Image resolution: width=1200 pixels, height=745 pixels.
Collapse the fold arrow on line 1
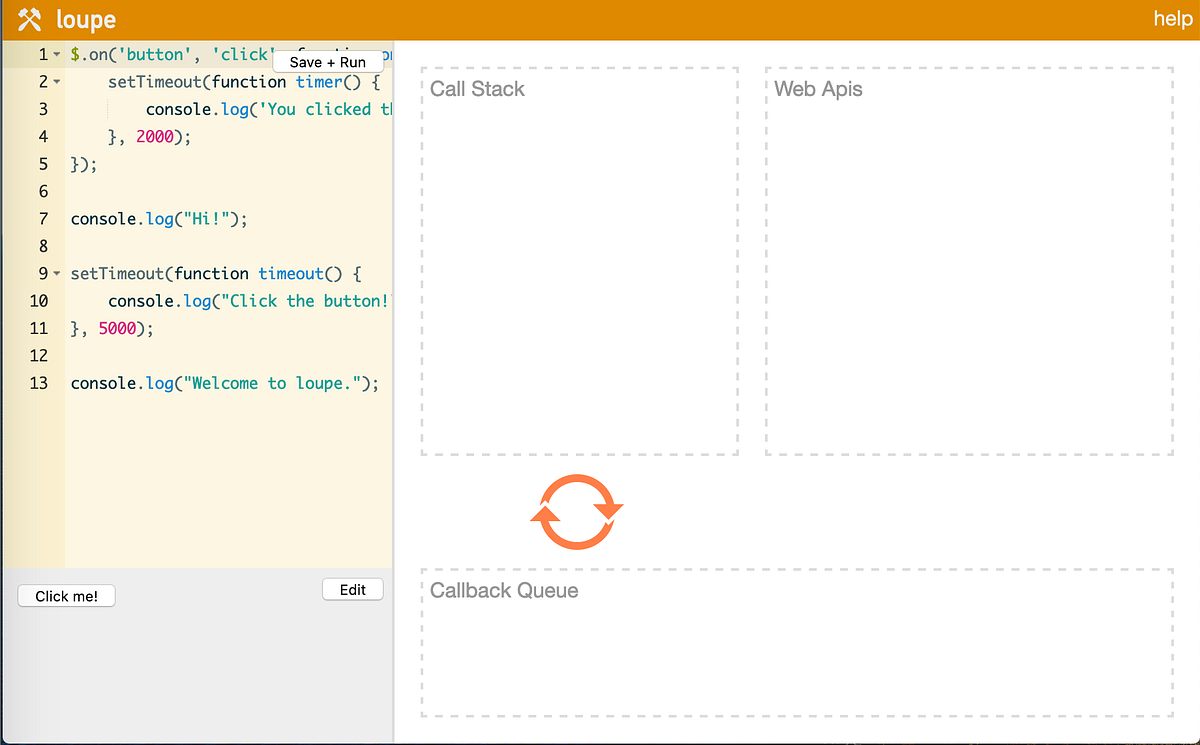(57, 54)
